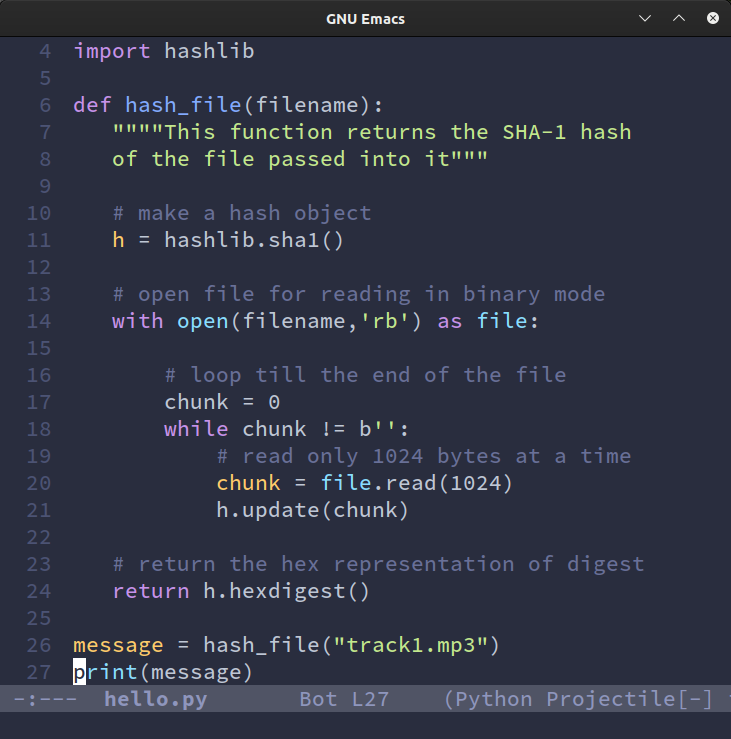Image resolution: width=731 pixels, height=739 pixels.
Task: Click the 'with' keyword on line 14
Action: pyautogui.click(x=138, y=321)
